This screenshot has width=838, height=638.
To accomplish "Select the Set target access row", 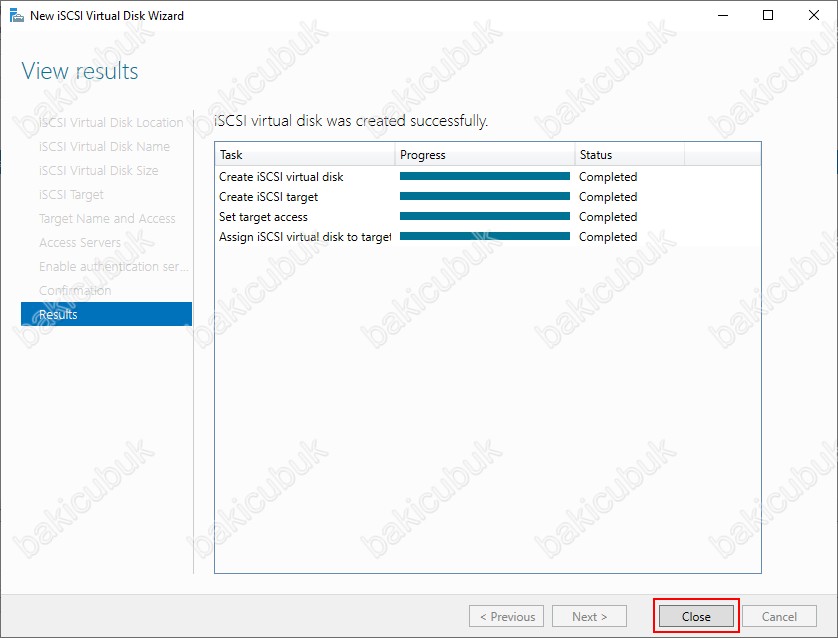I will tap(487, 216).
